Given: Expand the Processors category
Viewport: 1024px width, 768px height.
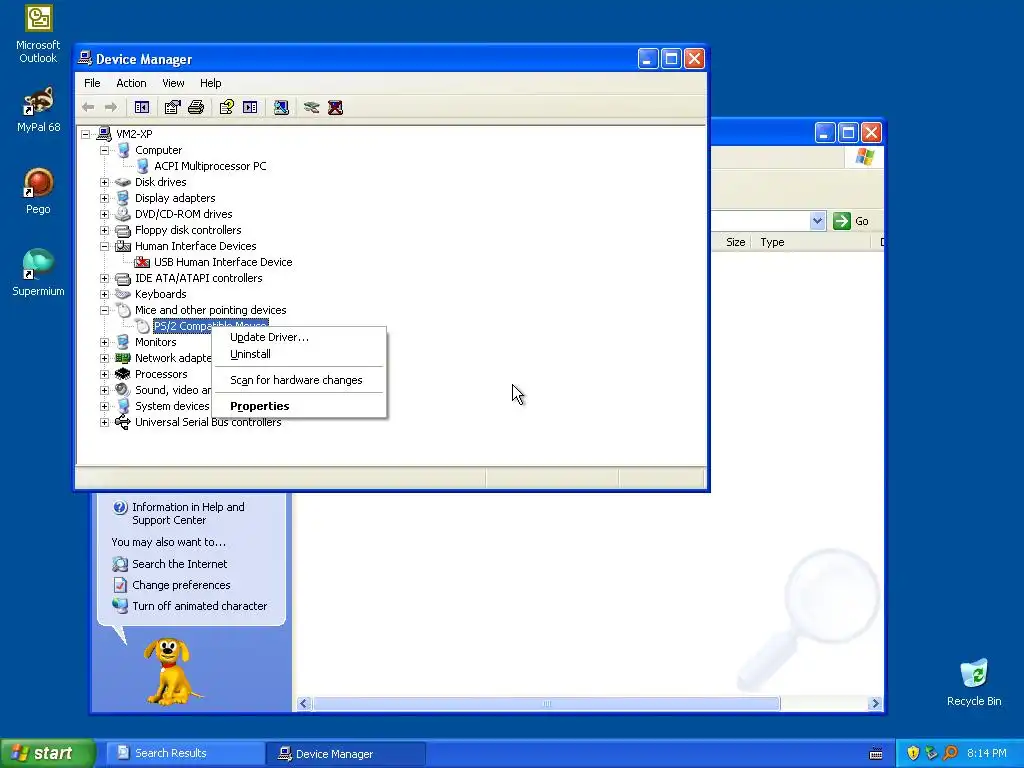Looking at the screenshot, I should point(104,374).
